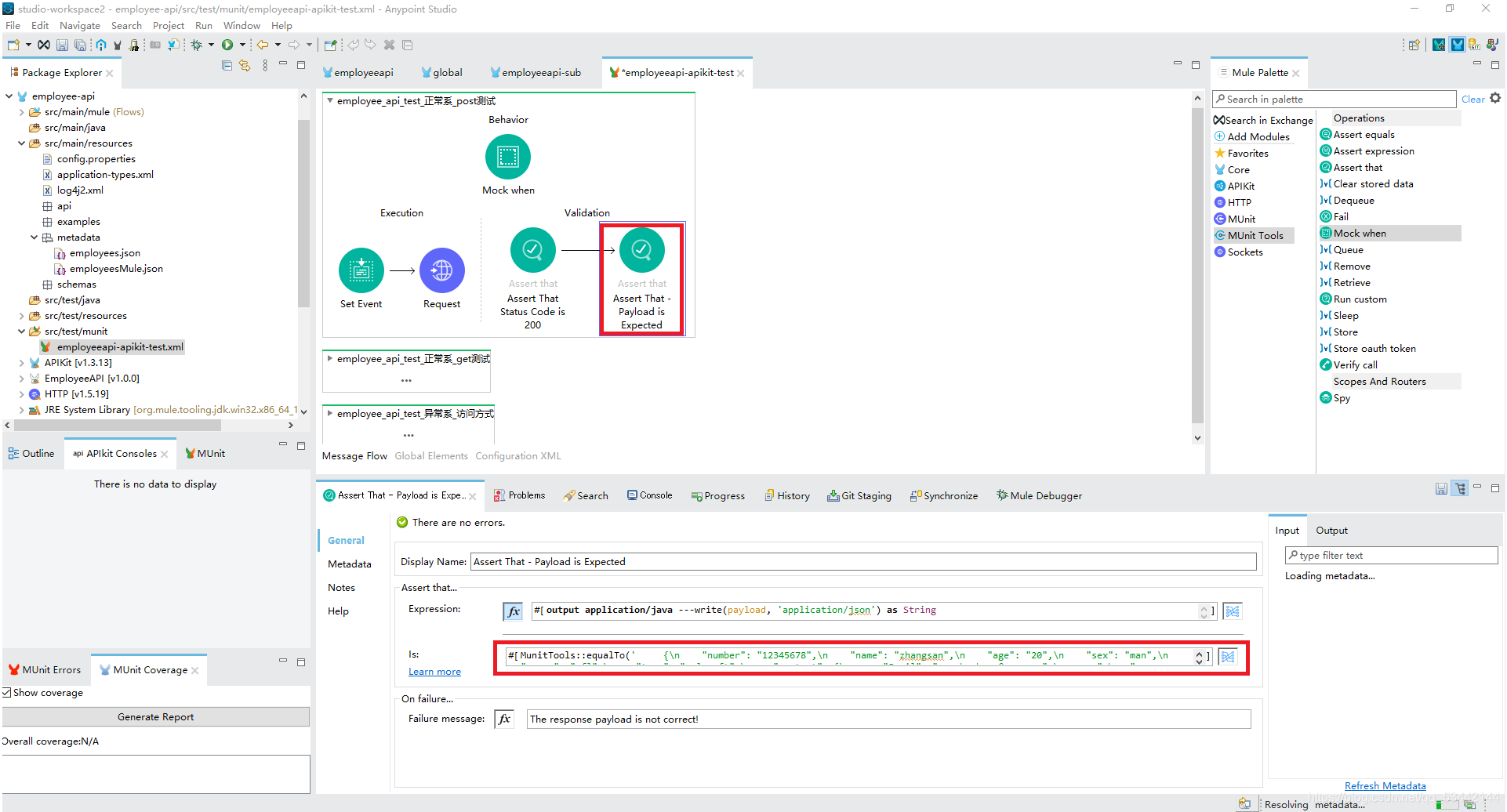
Task: Select the HTTP module in palette
Action: 1233,203
